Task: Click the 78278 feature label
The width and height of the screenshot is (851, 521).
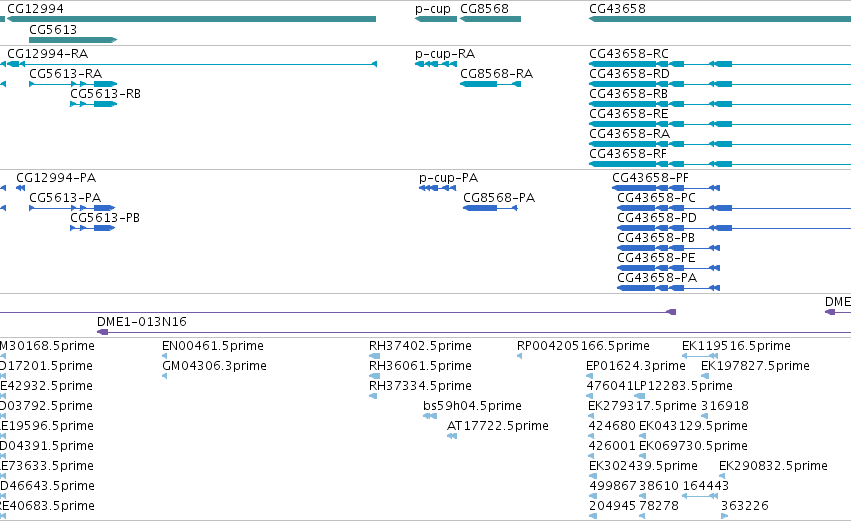Action: pyautogui.click(x=659, y=507)
